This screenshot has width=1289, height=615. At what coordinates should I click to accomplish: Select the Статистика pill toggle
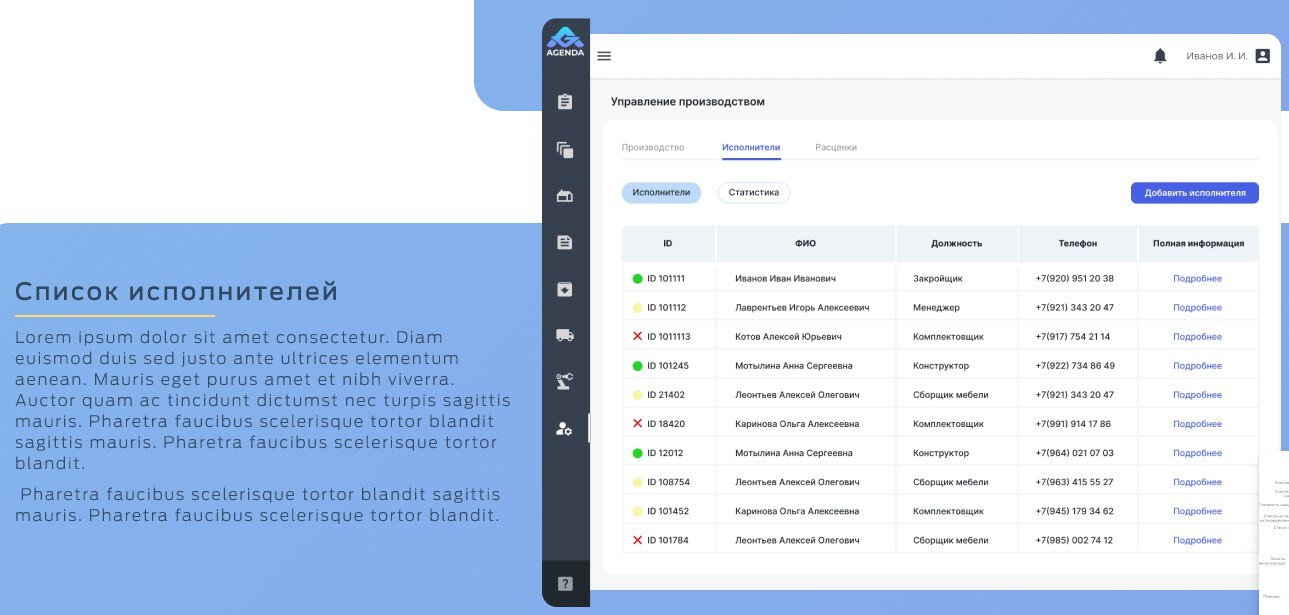(x=754, y=193)
